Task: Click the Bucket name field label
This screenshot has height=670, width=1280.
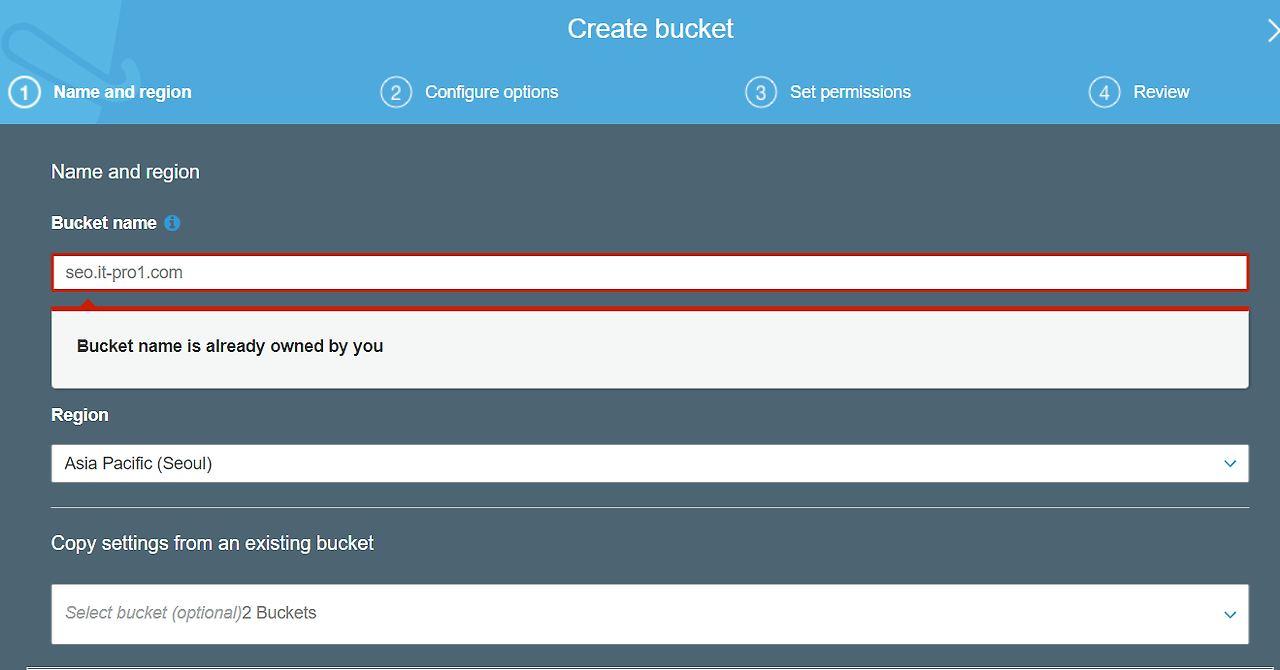Action: pos(104,223)
